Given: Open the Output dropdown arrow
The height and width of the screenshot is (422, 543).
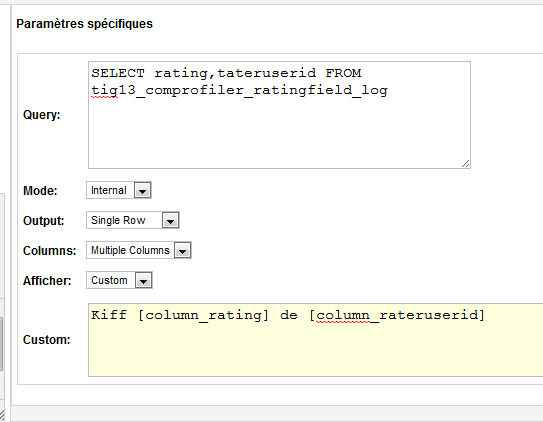Looking at the screenshot, I should (x=170, y=221).
